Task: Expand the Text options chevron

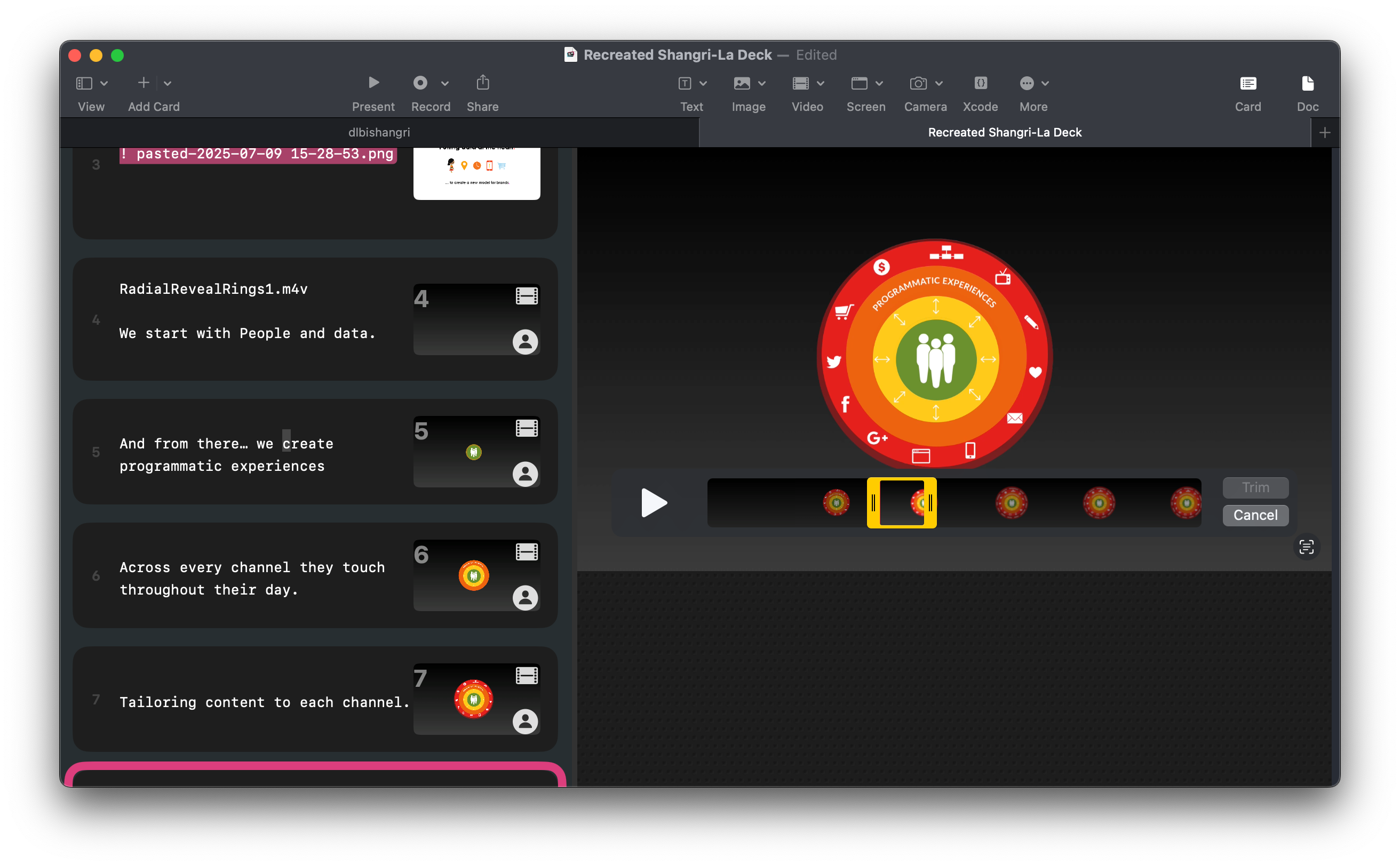Action: 703,84
